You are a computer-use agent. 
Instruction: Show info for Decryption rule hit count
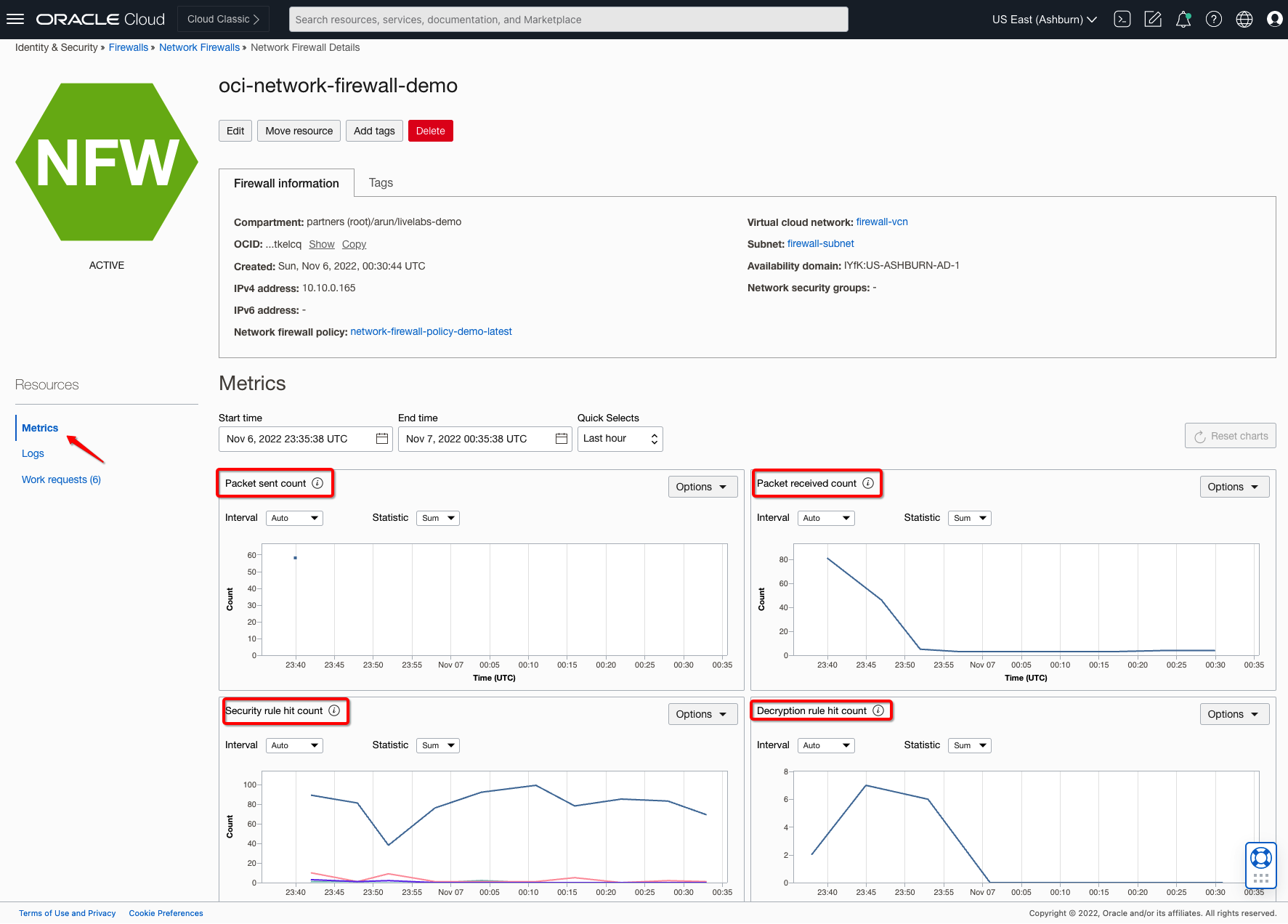tap(878, 711)
